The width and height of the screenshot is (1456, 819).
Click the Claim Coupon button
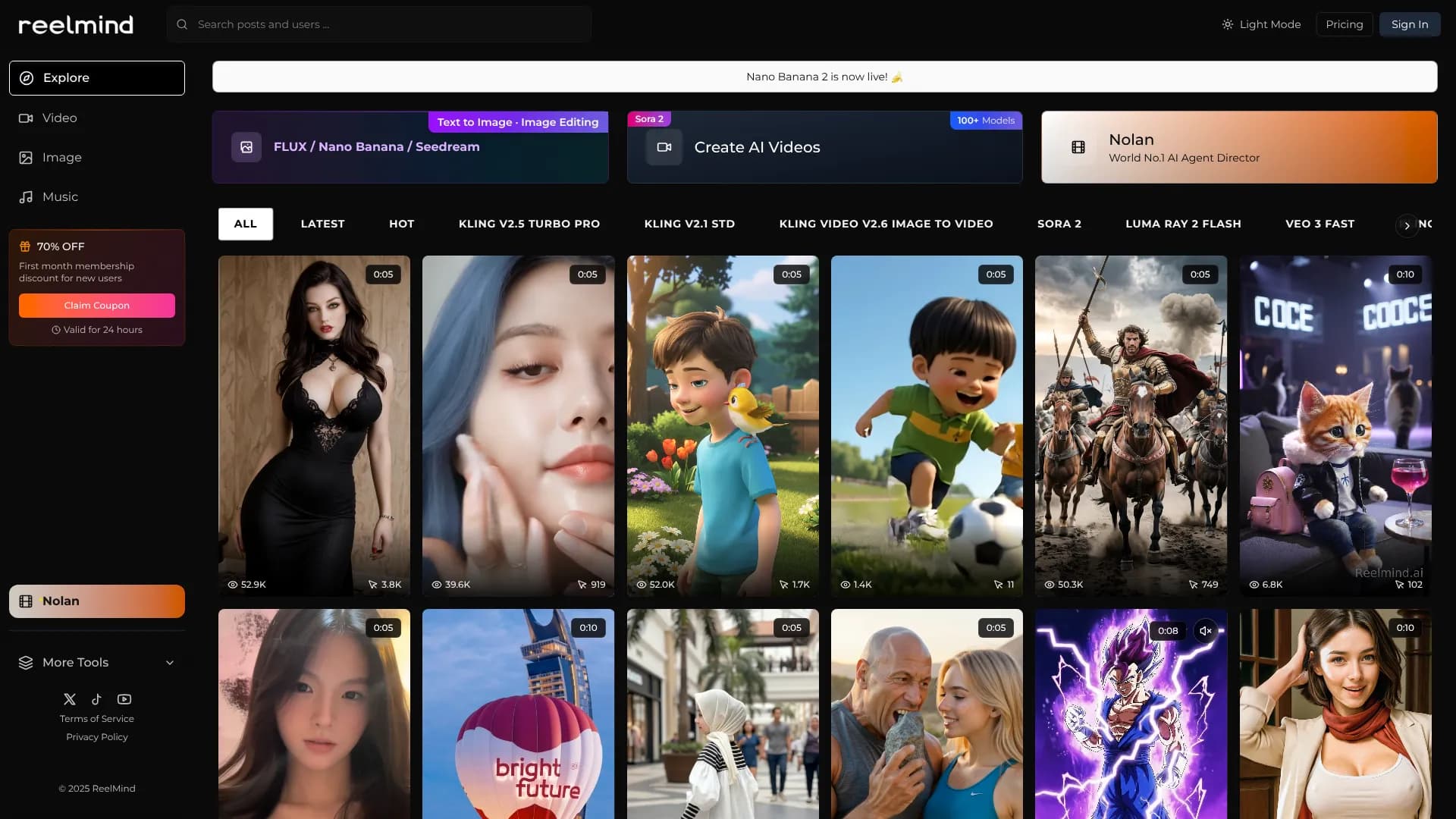(96, 306)
